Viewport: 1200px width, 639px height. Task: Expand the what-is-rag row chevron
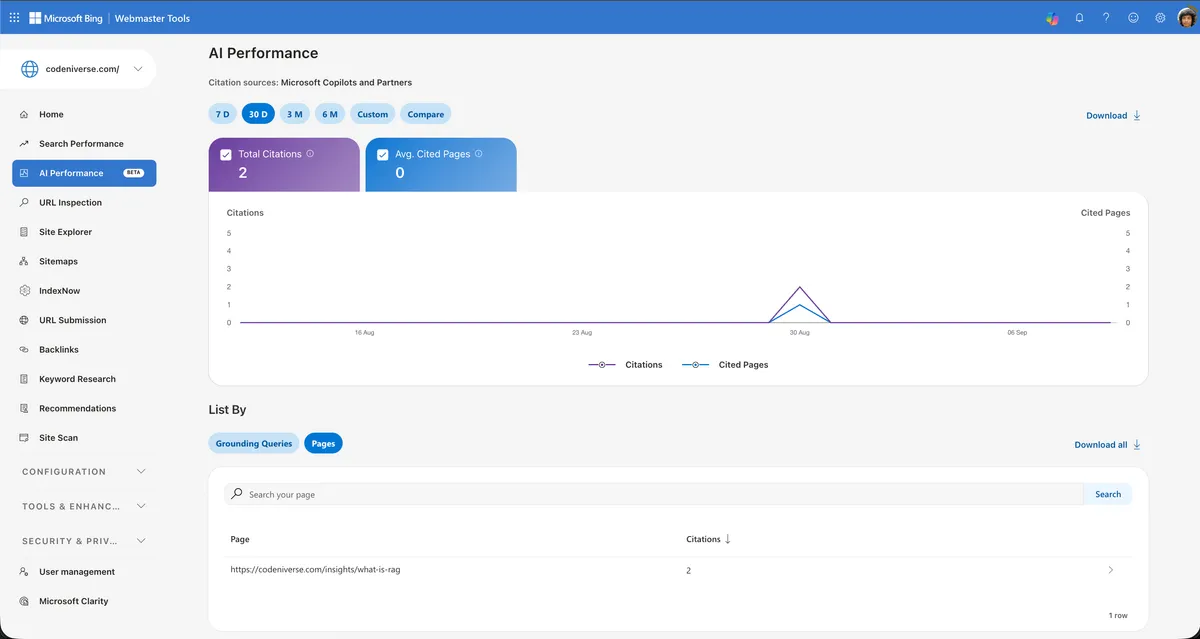point(1111,570)
